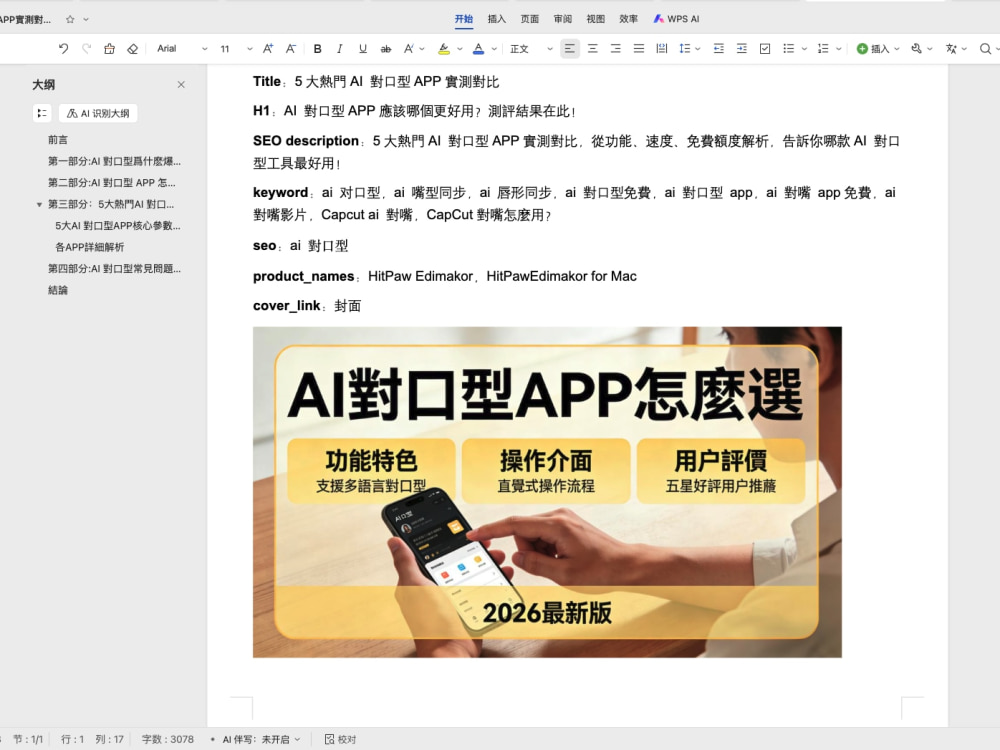Center align the text
Image resolution: width=1000 pixels, height=750 pixels.
[x=592, y=48]
